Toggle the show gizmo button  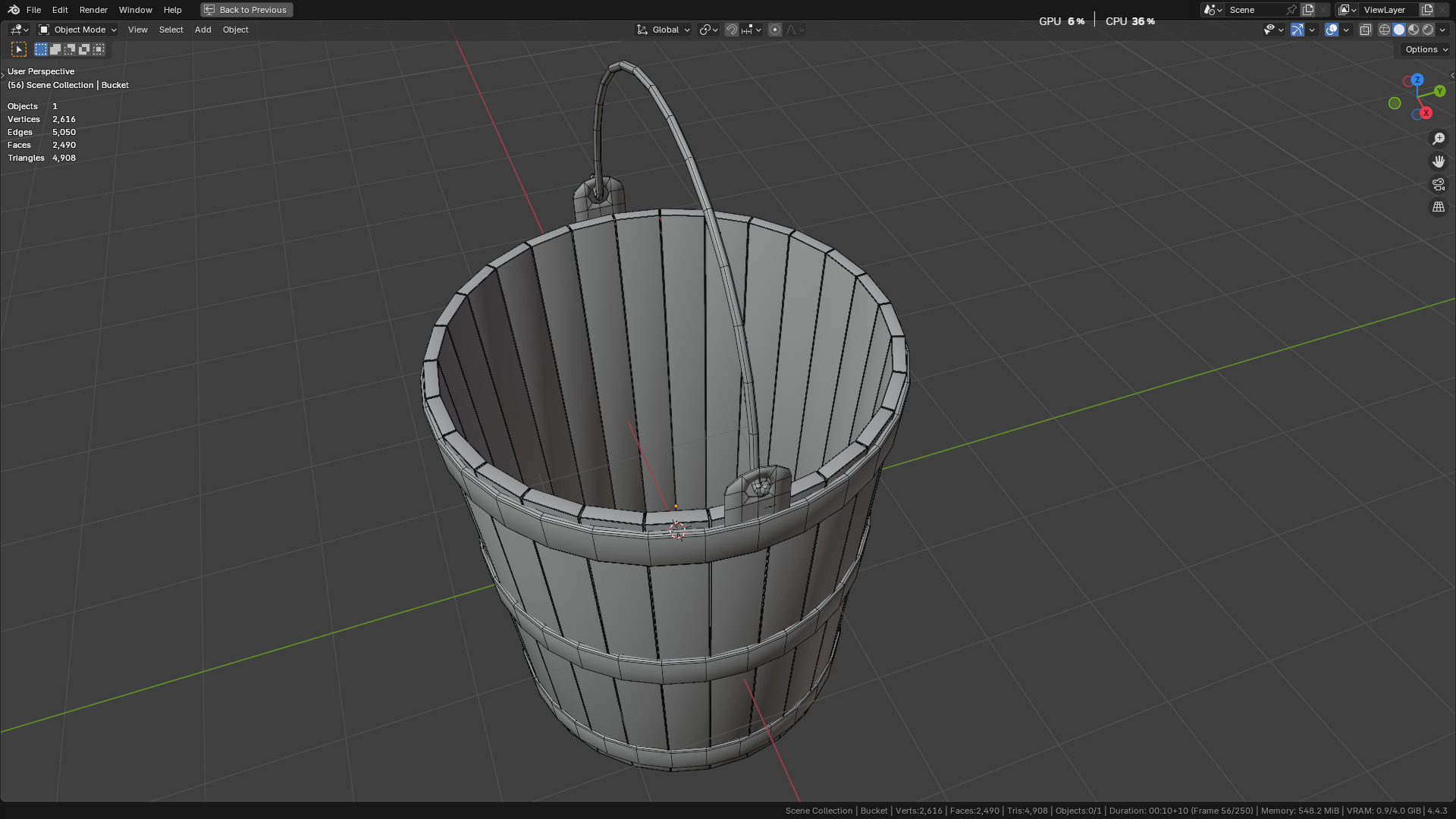coord(1298,30)
